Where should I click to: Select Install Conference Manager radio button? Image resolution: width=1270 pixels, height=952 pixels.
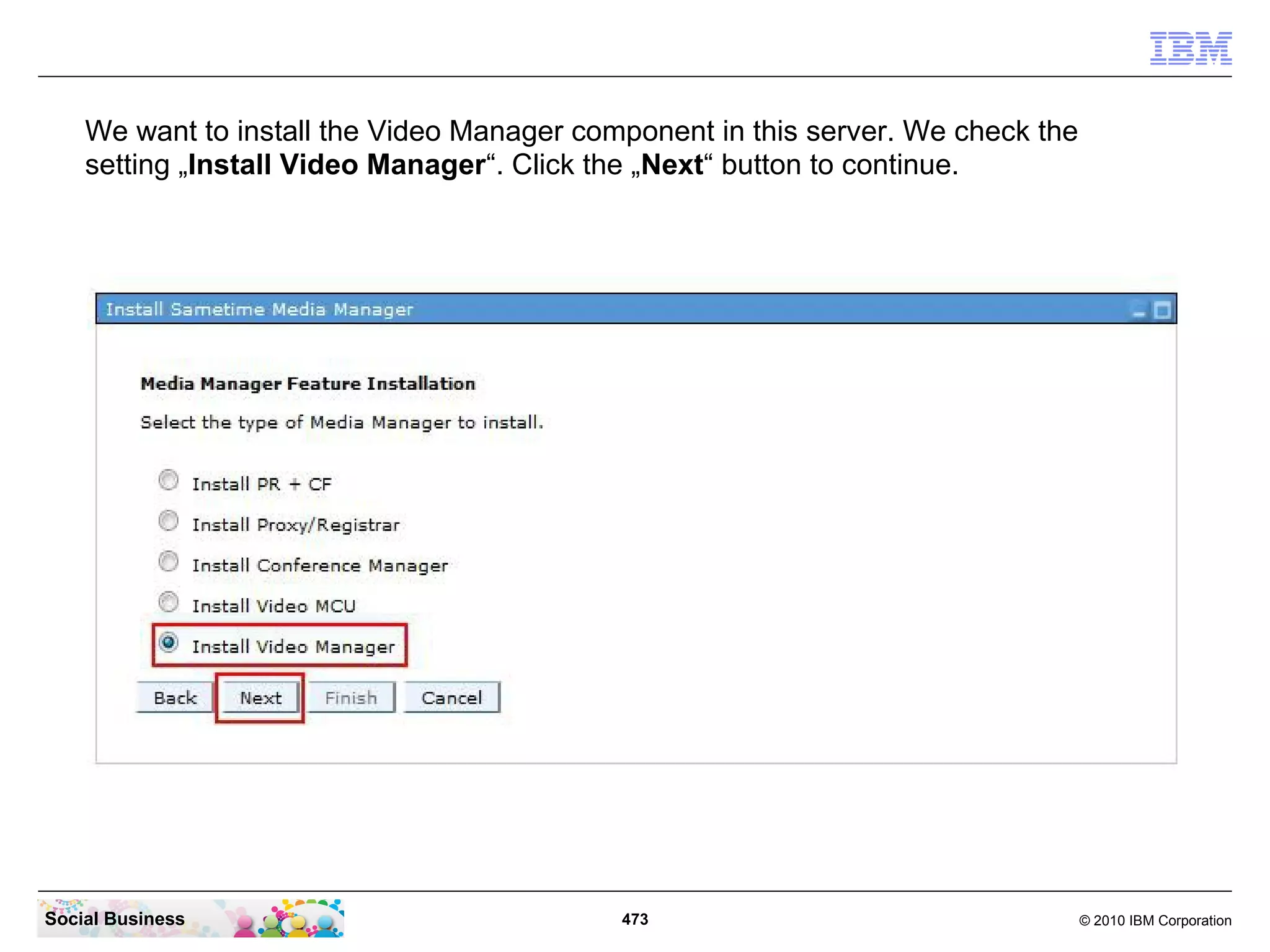(x=168, y=562)
